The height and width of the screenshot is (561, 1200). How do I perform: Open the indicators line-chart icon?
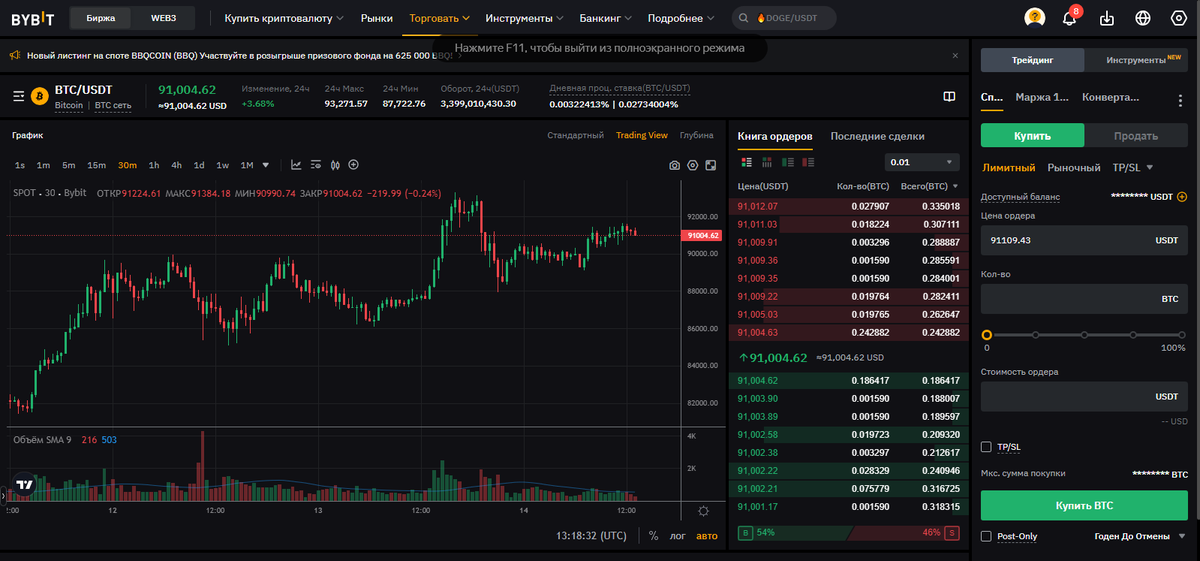tap(296, 165)
